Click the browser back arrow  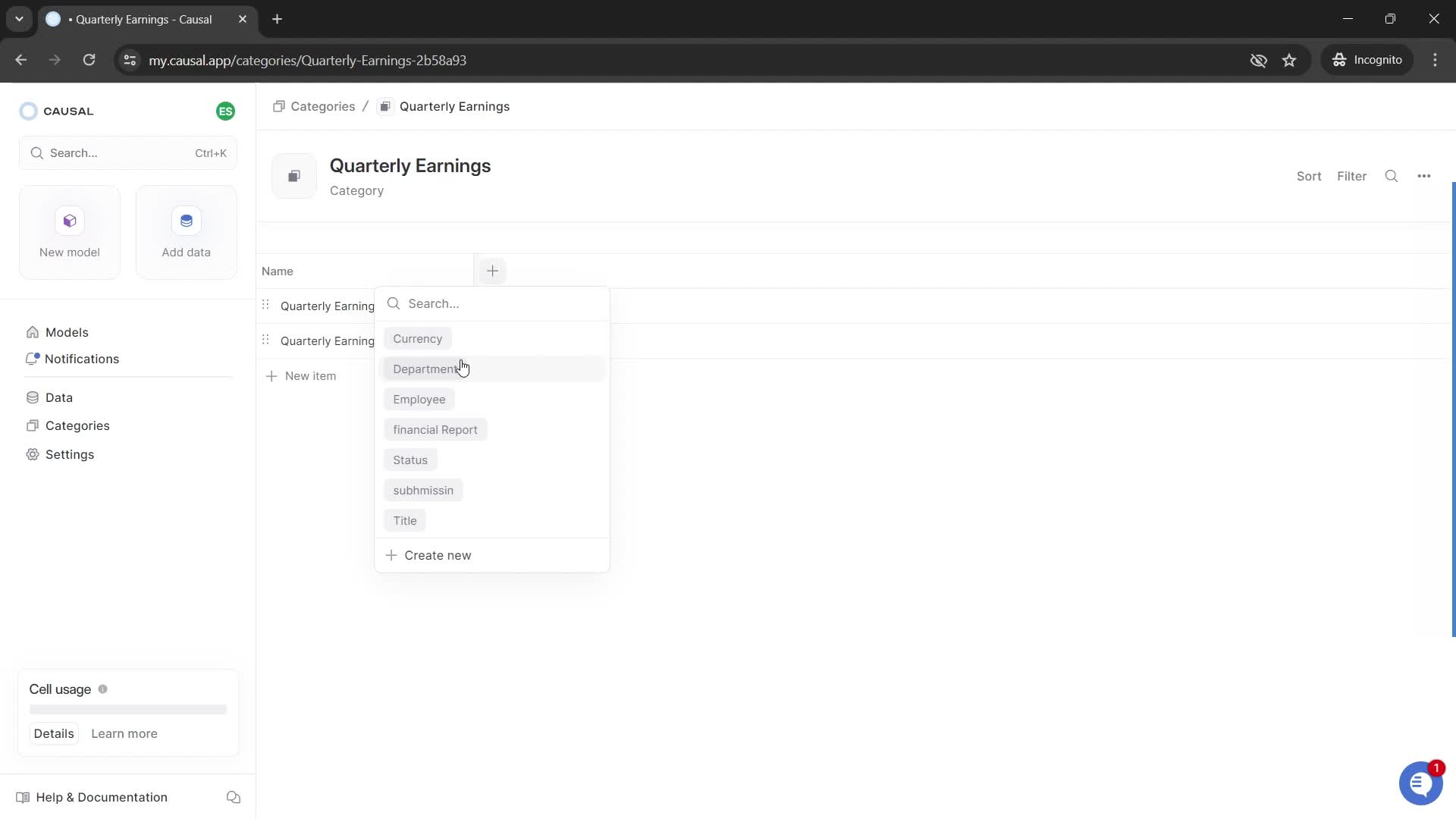point(21,60)
